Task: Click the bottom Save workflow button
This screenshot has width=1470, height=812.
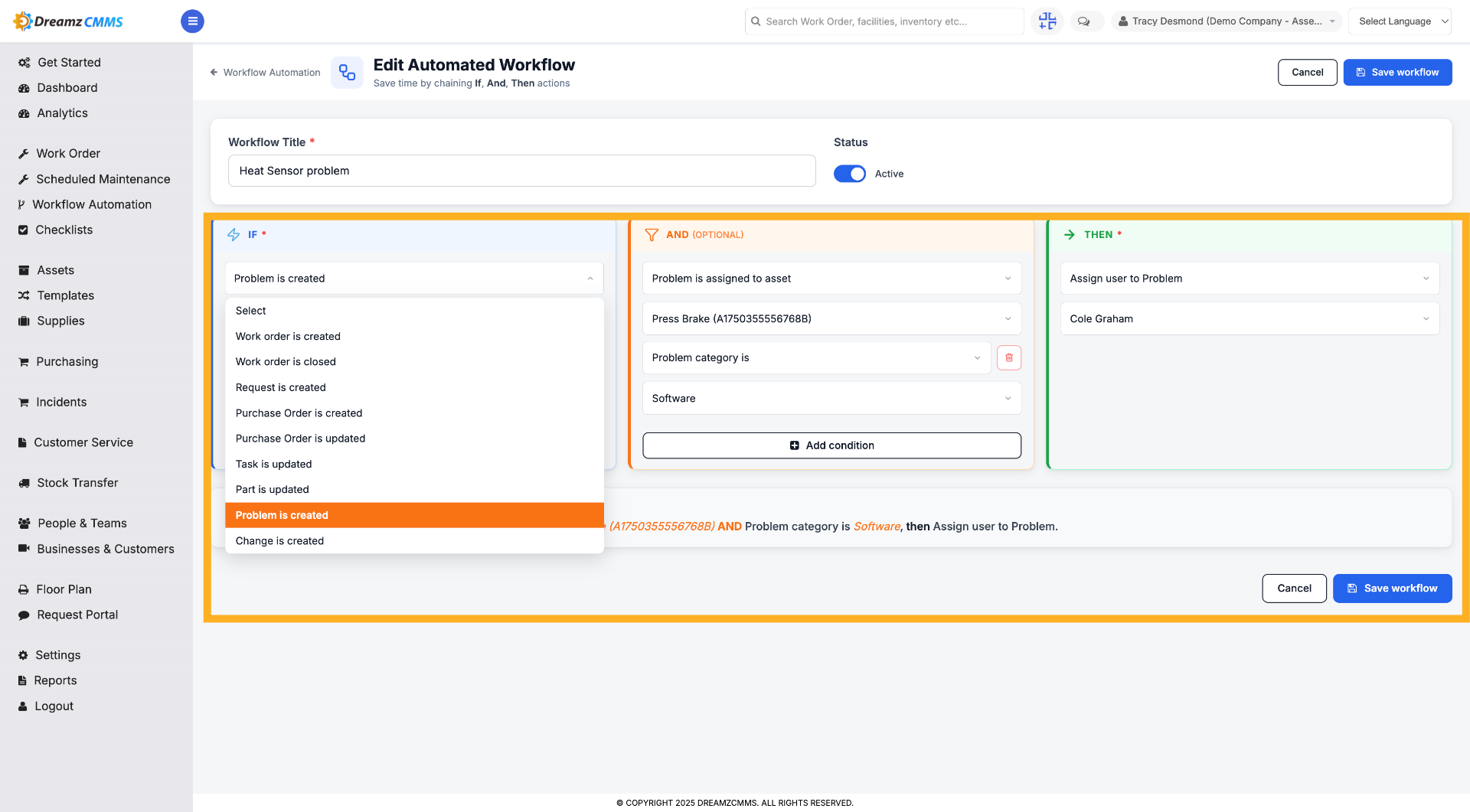Action: [x=1392, y=589]
